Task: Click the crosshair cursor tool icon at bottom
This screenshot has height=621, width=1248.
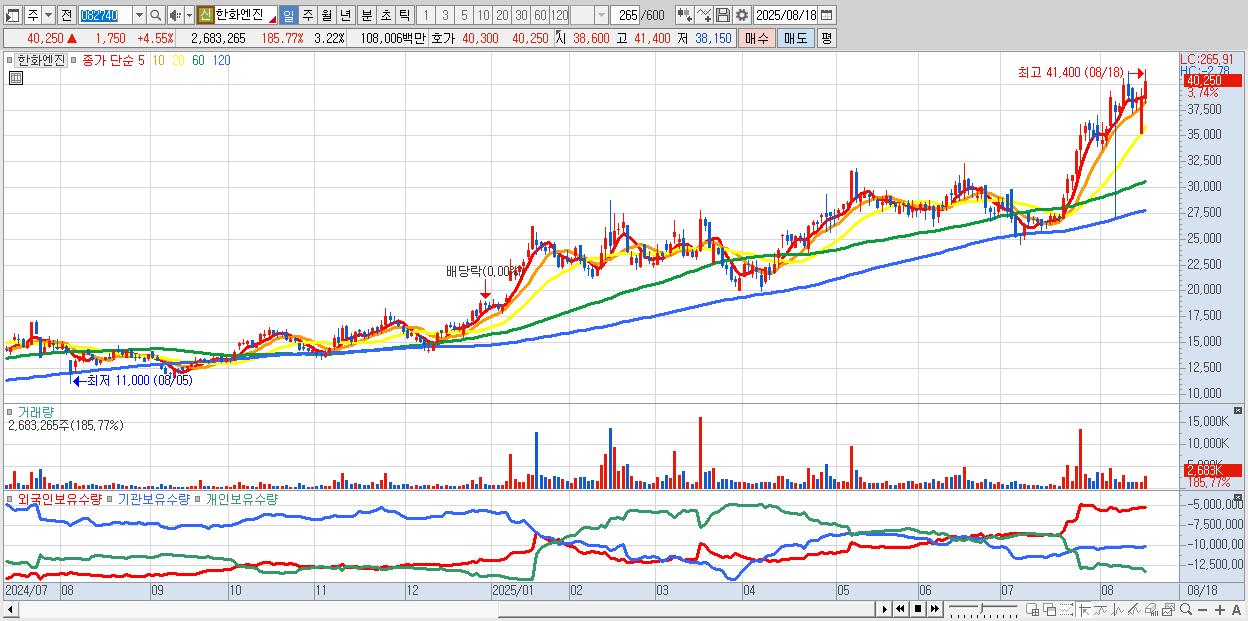Action: click(x=1084, y=609)
